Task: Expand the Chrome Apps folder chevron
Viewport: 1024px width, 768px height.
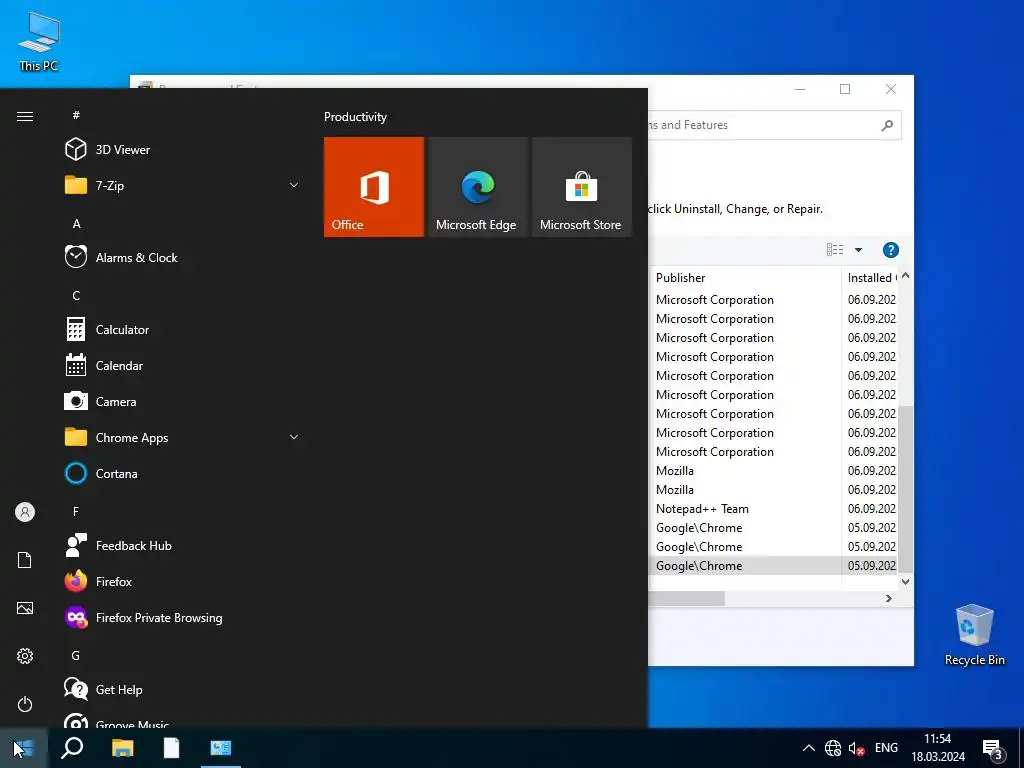Action: 294,437
